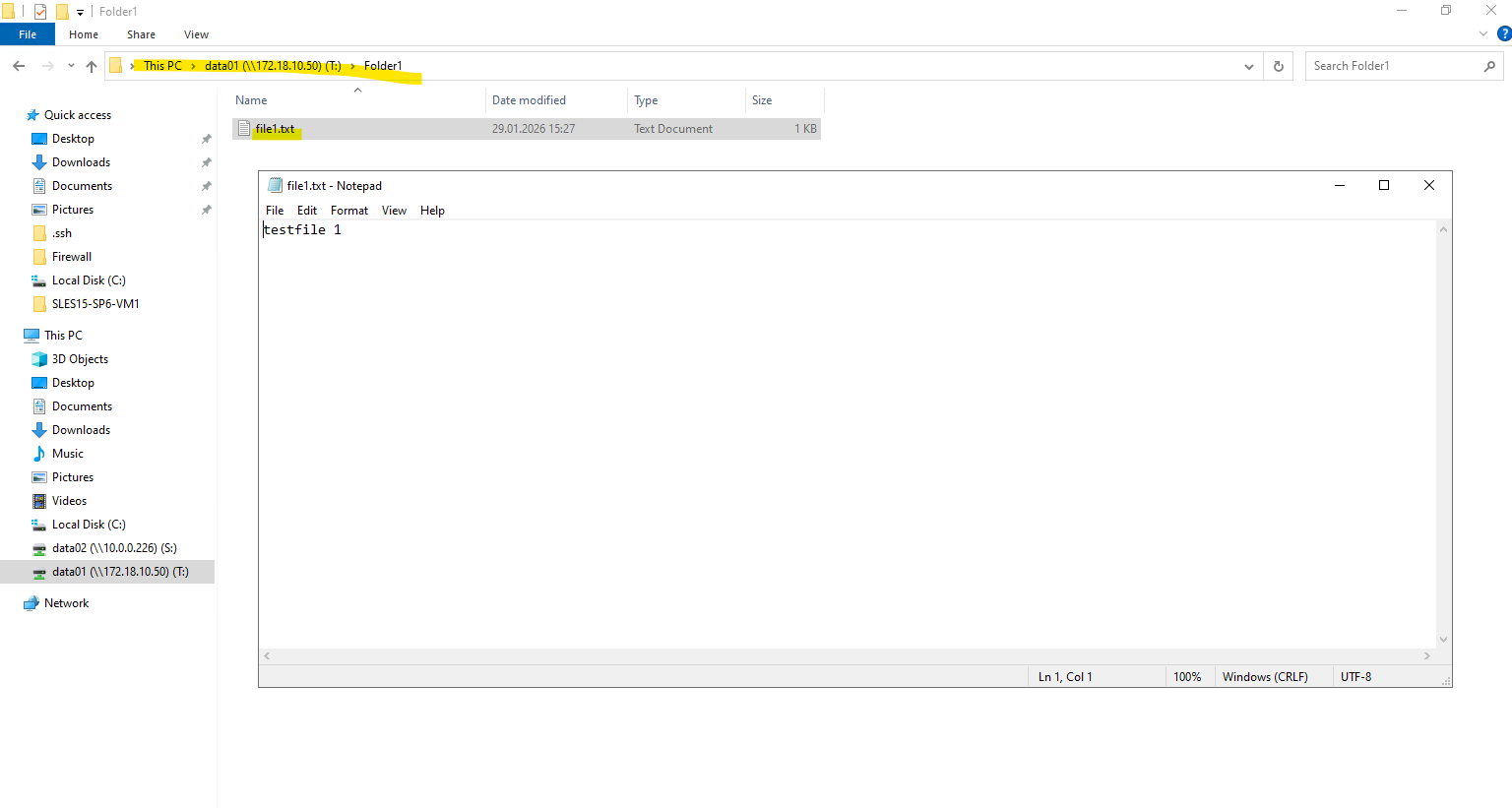Expand the ribbon with the chevron
1512x808 pixels.
pos(1483,33)
